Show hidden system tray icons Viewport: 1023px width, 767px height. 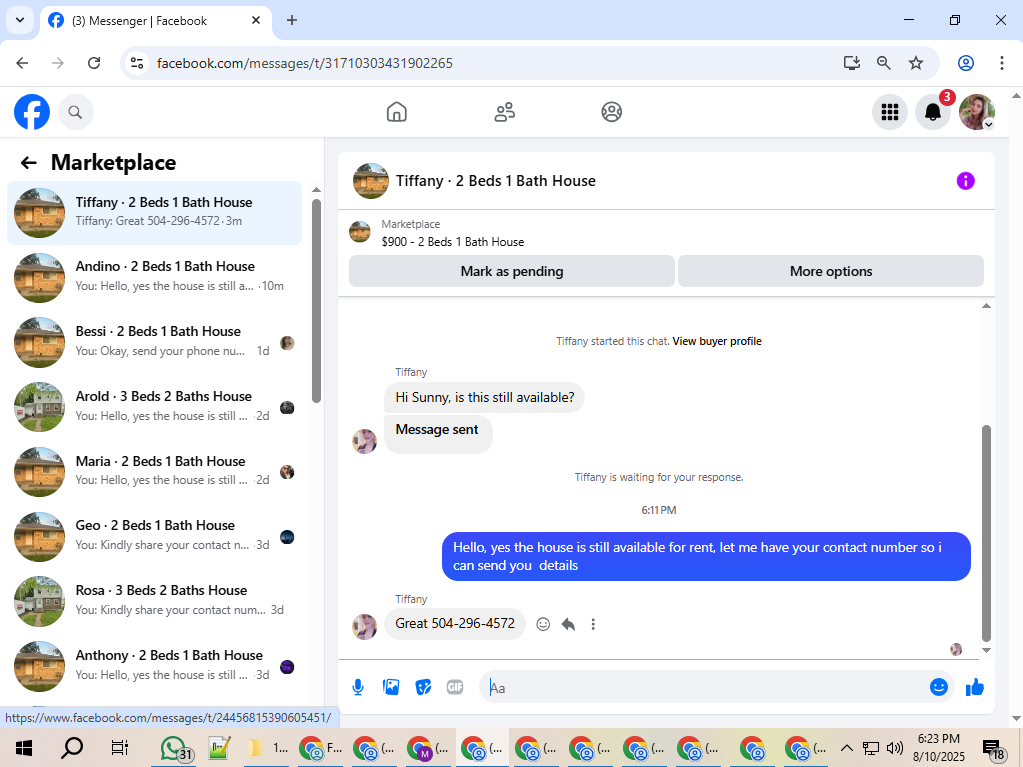tap(846, 747)
